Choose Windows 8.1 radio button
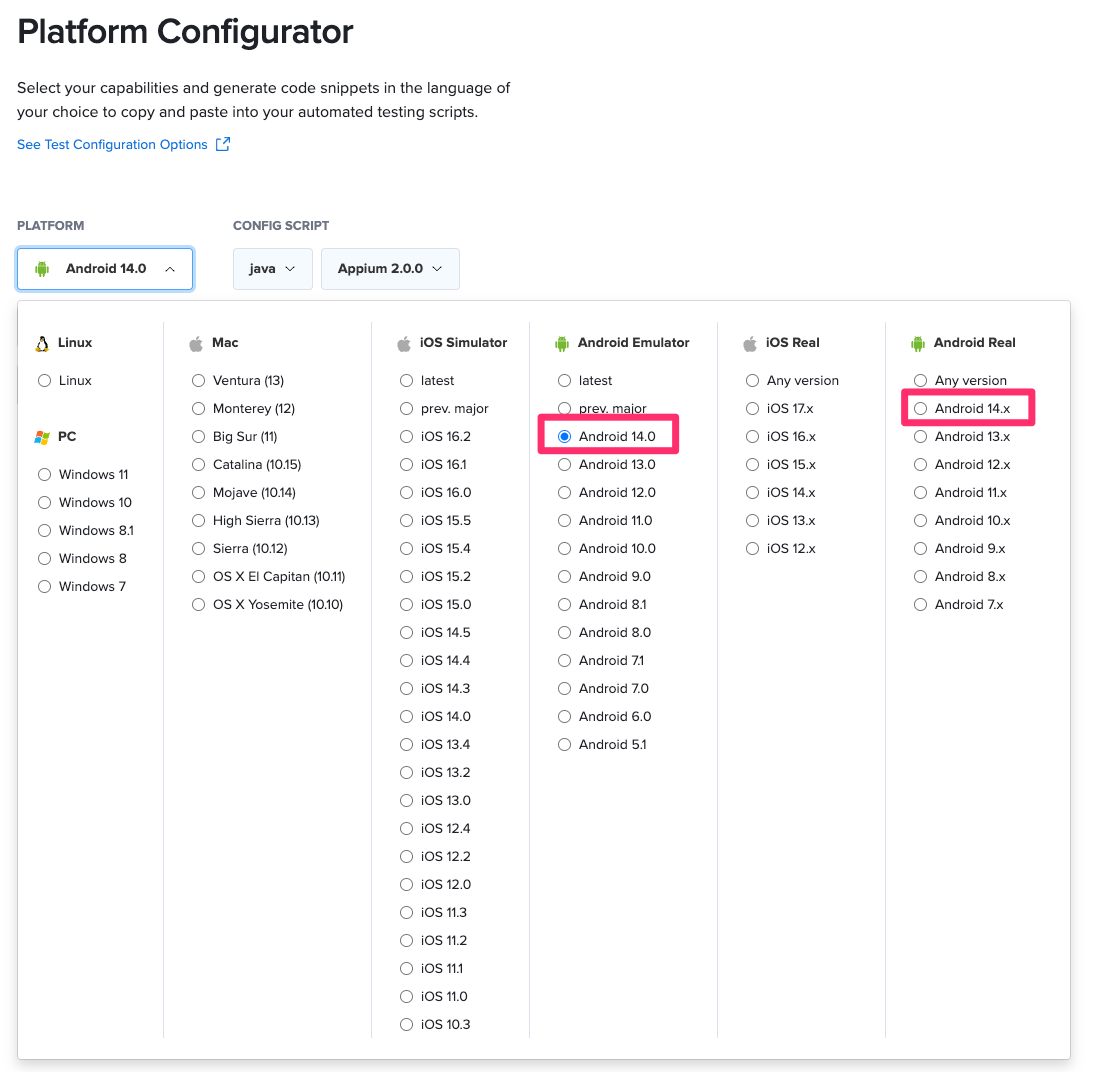This screenshot has width=1100, height=1079. 45,530
